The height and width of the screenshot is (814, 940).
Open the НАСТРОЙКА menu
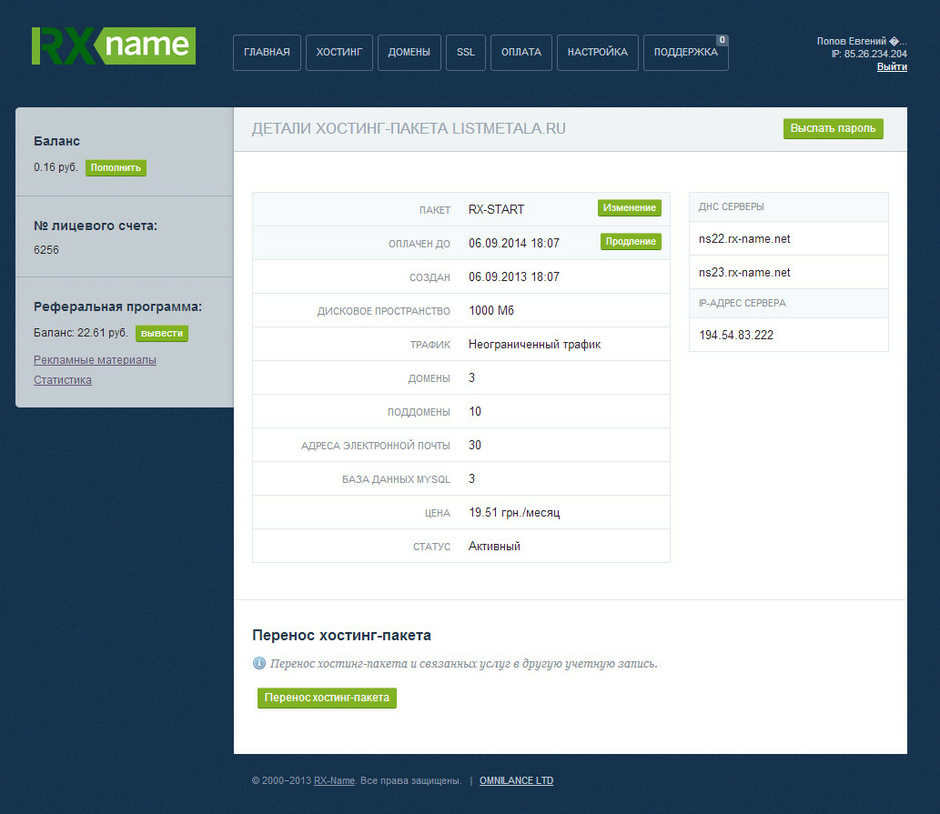click(598, 52)
